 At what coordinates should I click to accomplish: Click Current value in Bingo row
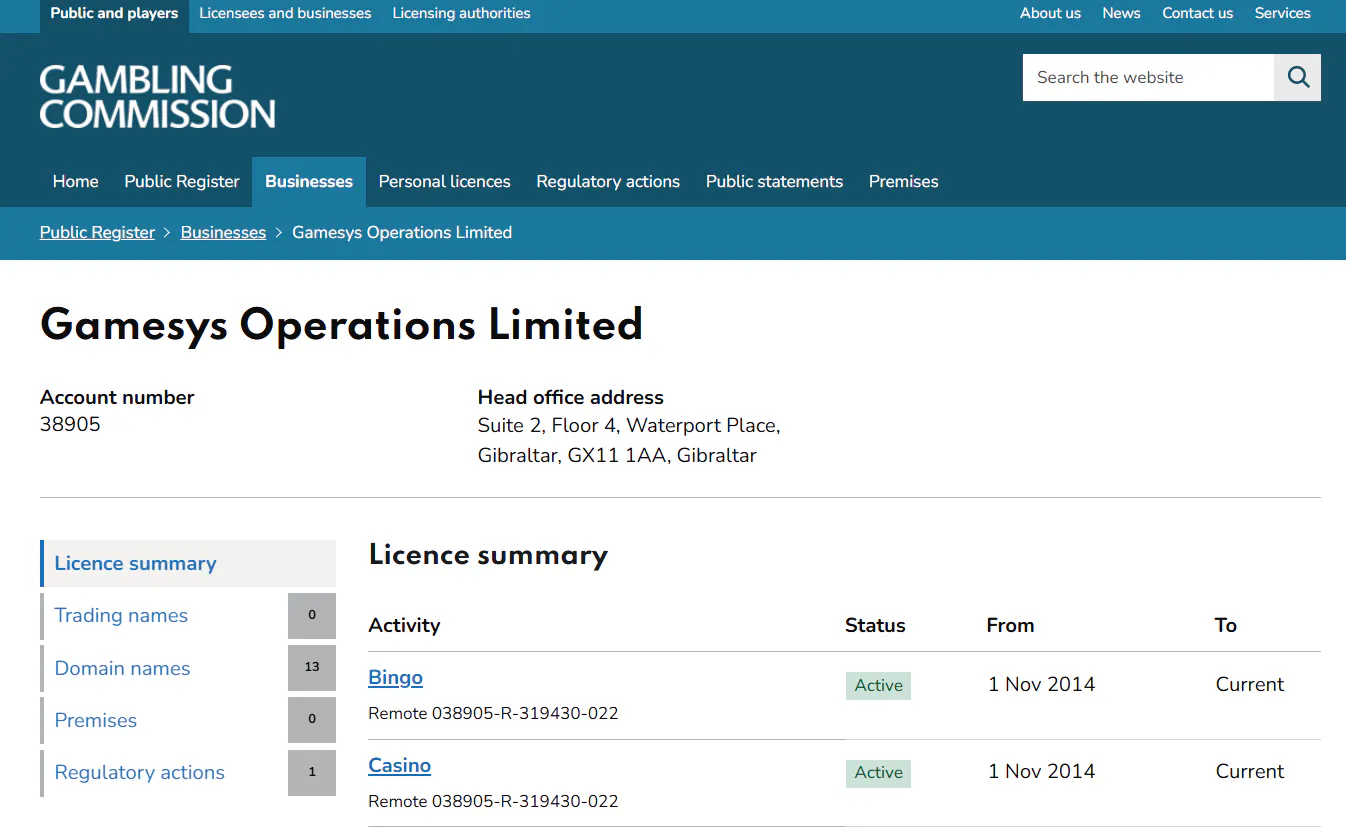[1250, 684]
